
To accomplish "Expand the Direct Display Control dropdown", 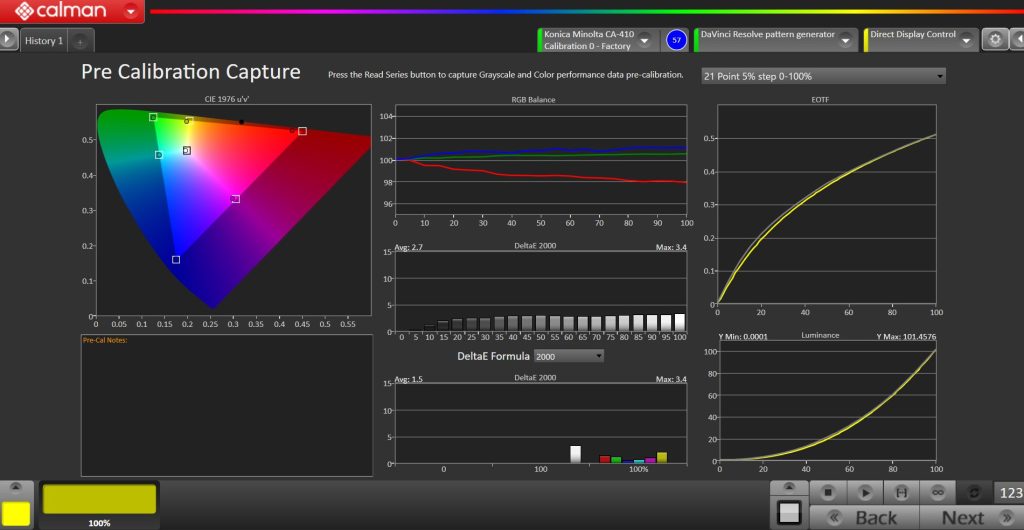I will (967, 40).
